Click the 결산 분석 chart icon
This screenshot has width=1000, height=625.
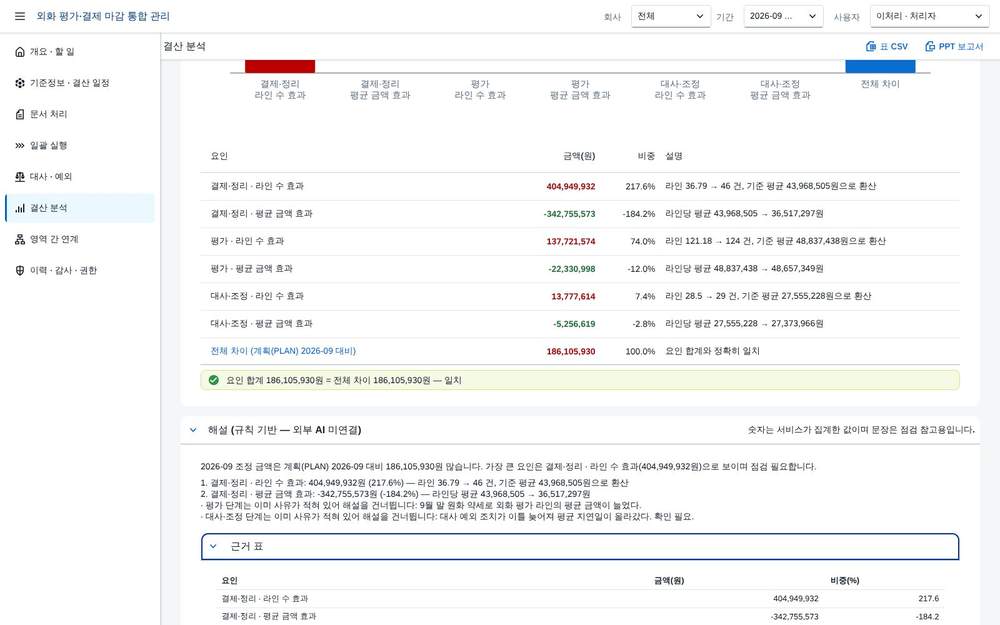[20, 208]
